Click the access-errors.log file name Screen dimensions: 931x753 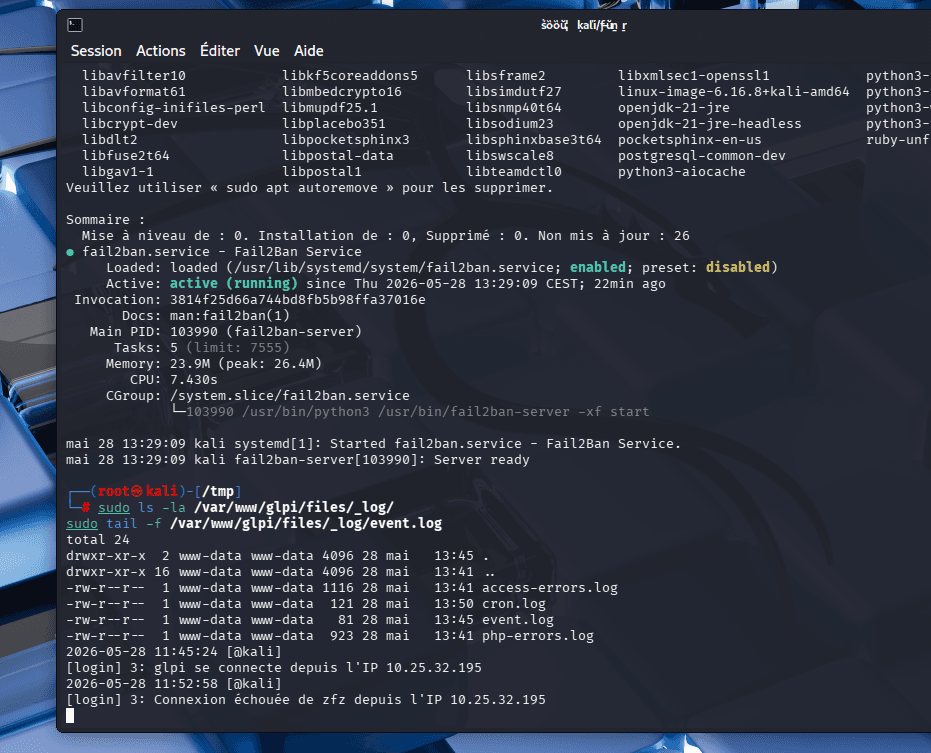pyautogui.click(x=550, y=588)
